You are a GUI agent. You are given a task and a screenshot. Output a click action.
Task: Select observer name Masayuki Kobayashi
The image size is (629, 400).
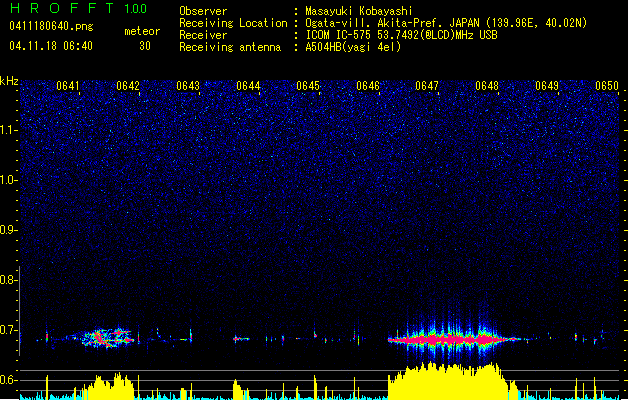(359, 11)
